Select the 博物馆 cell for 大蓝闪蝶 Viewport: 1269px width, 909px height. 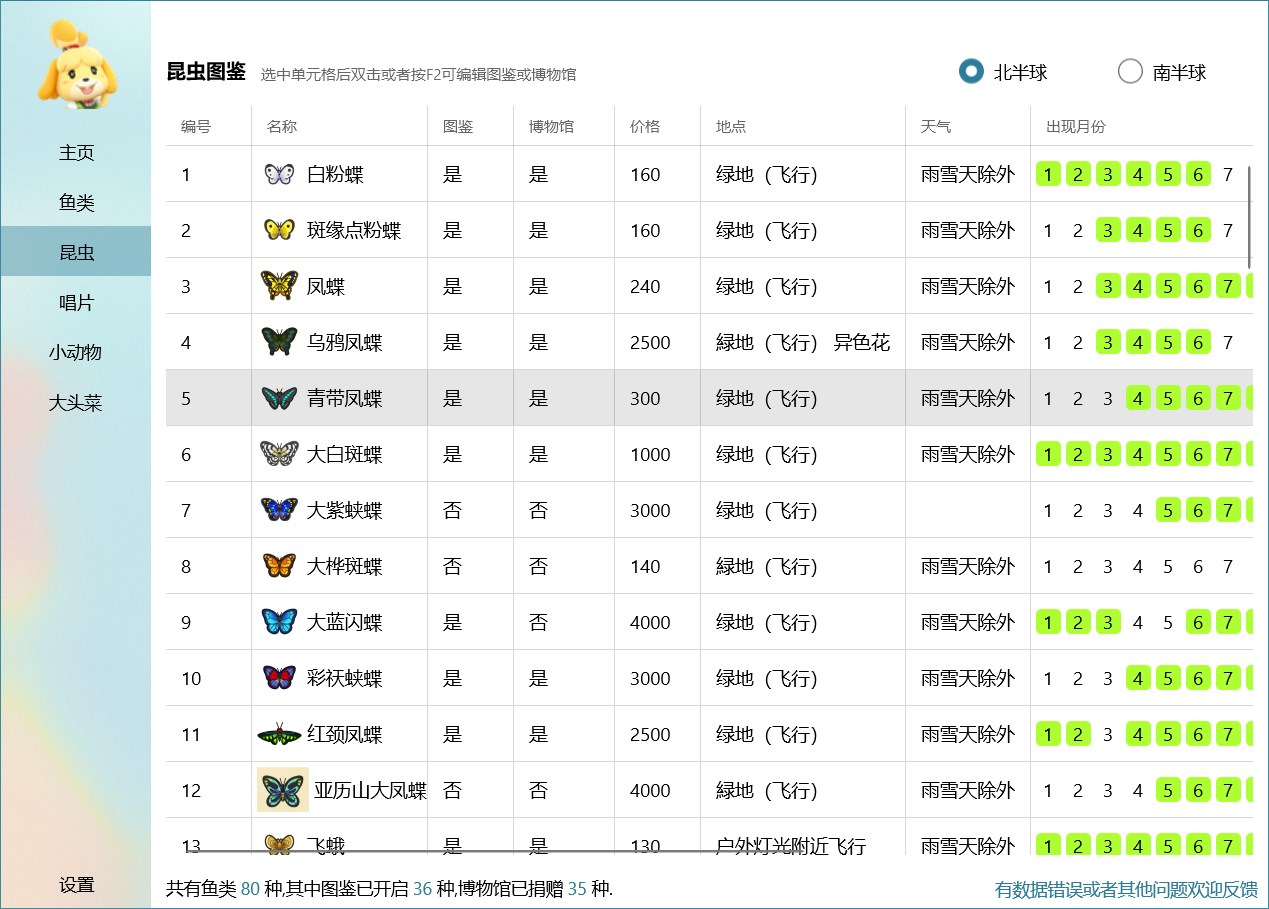click(x=563, y=622)
